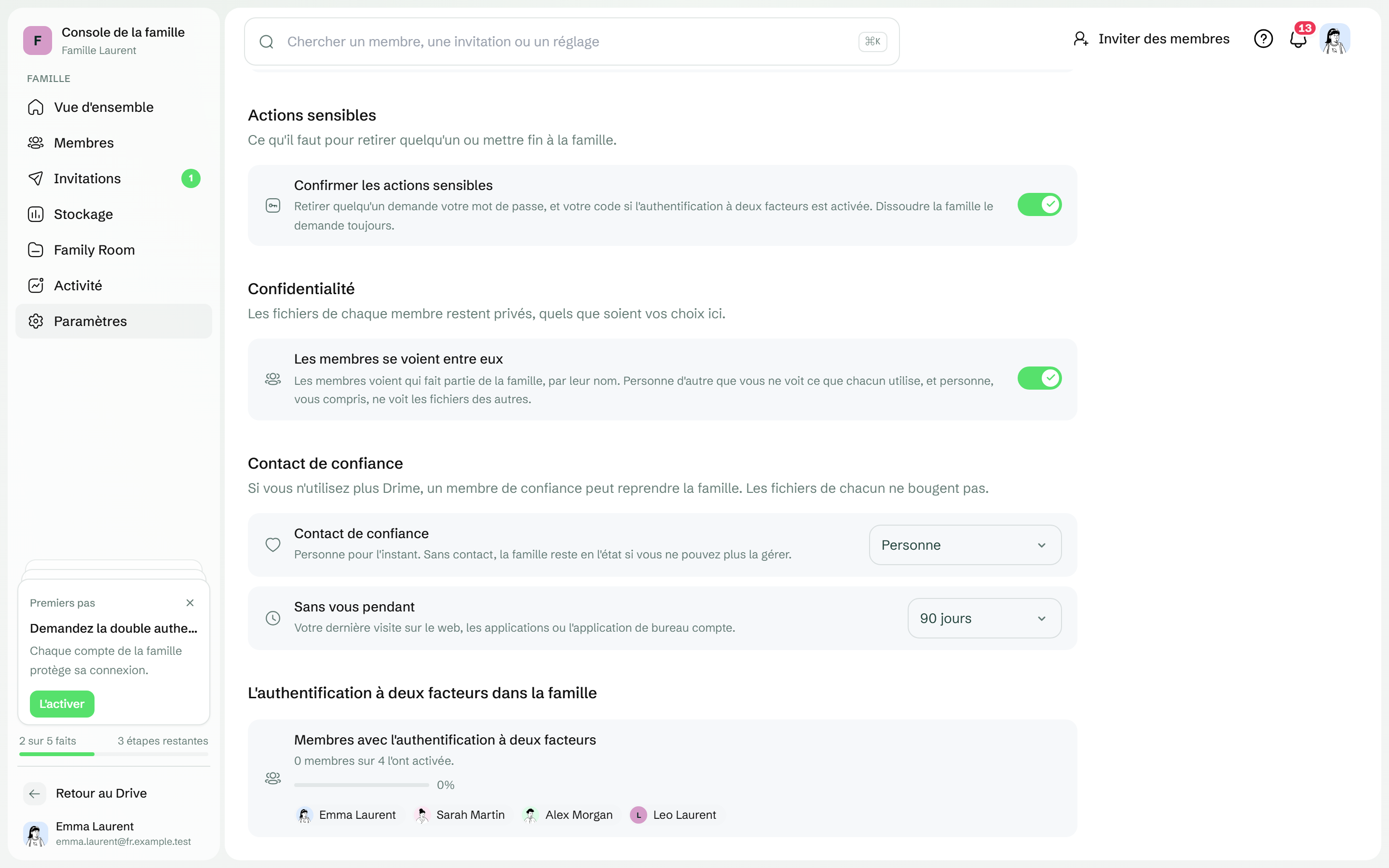
Task: Click Leo Laurent's L avatar chip
Action: coord(638,815)
